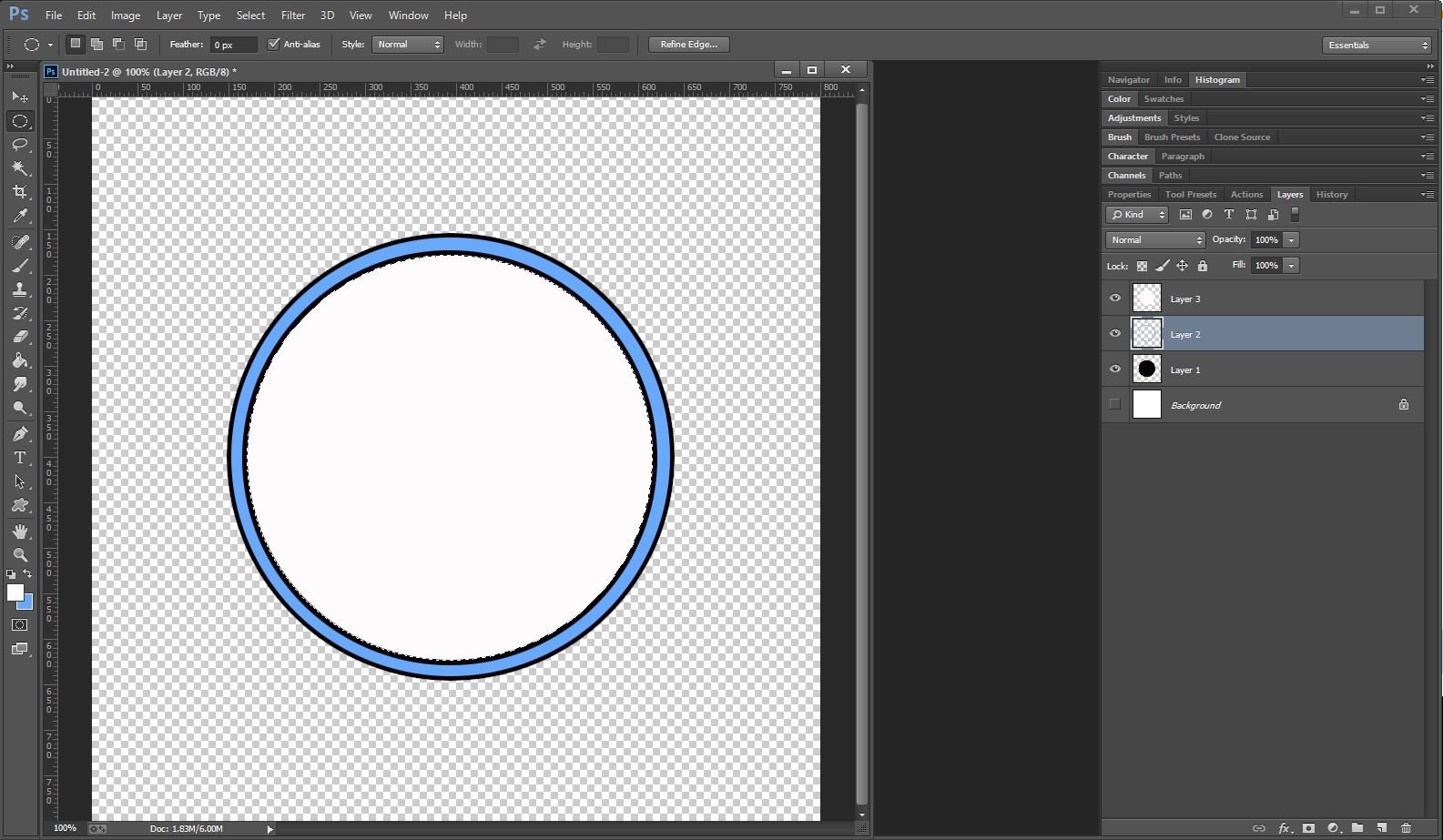Hide Layer 1 with its eye icon
Screen dimensions: 1443x840
(1115, 369)
